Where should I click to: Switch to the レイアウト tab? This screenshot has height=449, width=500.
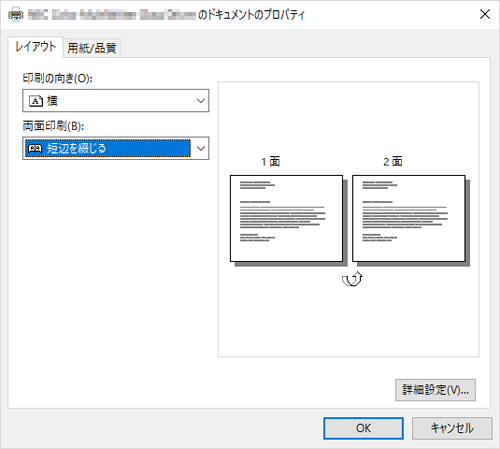[x=35, y=47]
